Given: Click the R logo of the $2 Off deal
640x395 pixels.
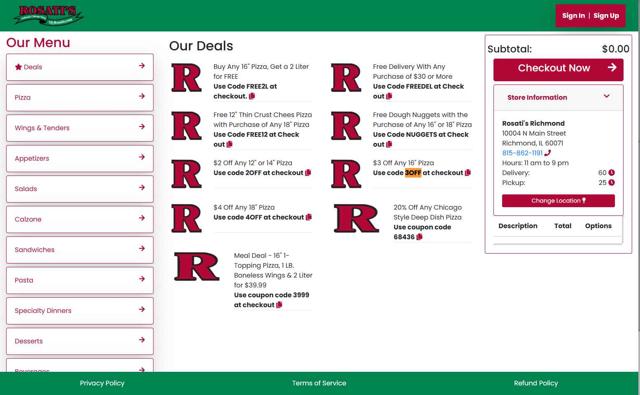Looking at the screenshot, I should [x=187, y=174].
